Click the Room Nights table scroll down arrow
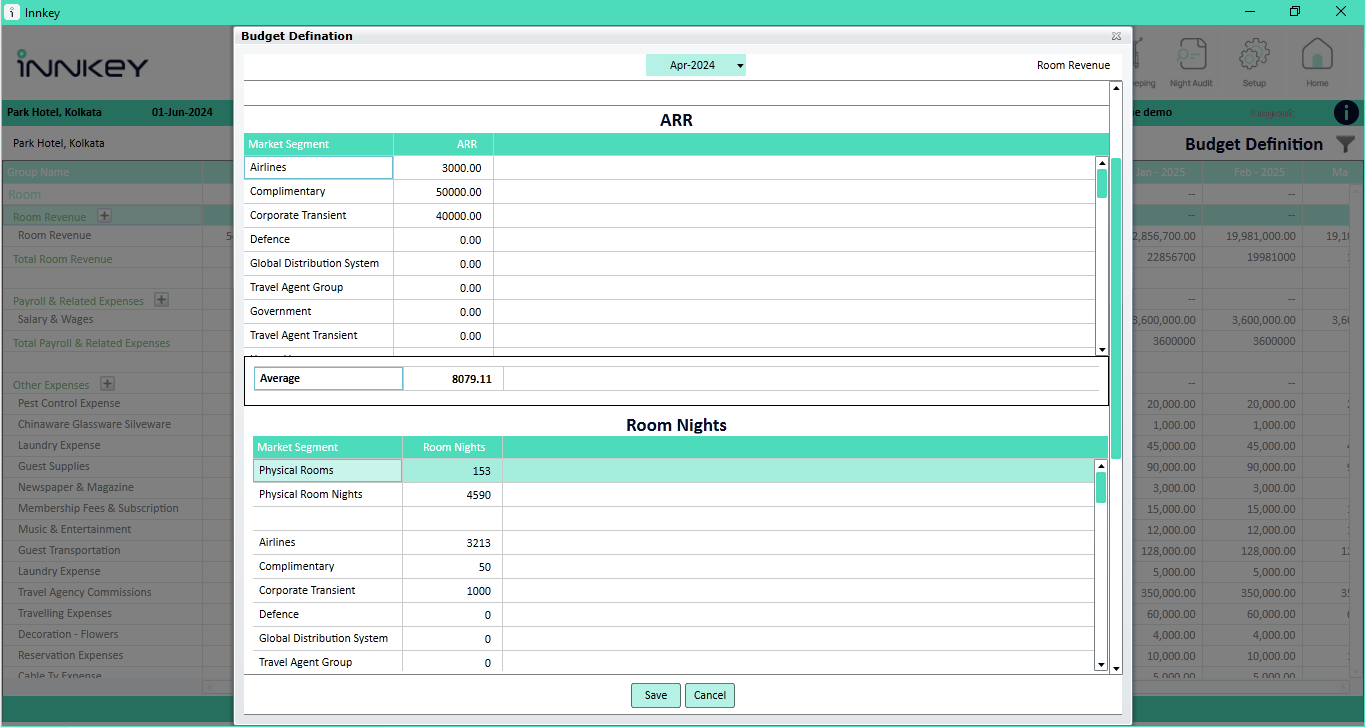 click(x=1101, y=665)
